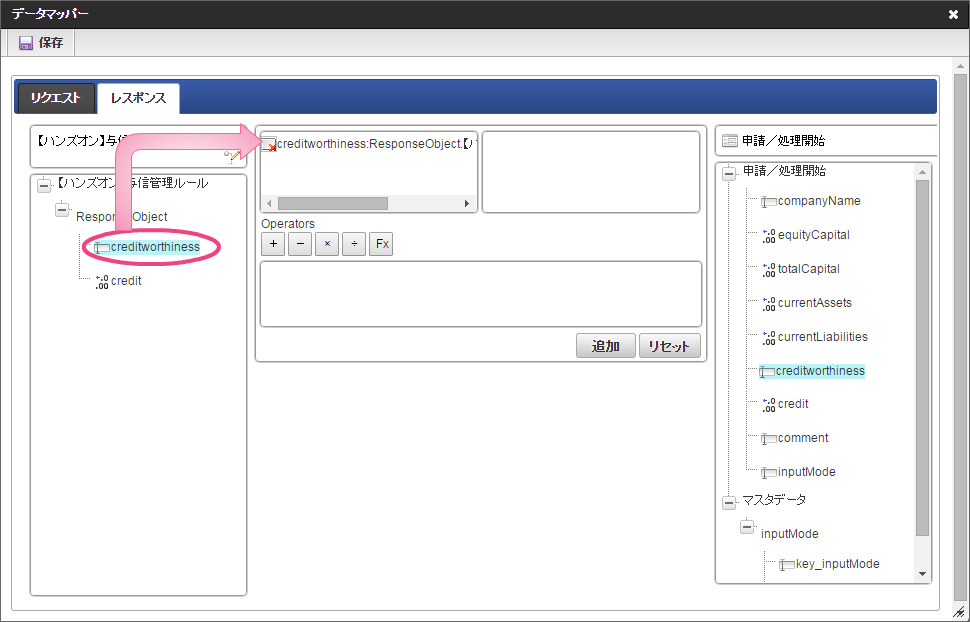Image resolution: width=970 pixels, height=622 pixels.
Task: Click the numeric icon beside equityCapital
Action: pos(769,236)
